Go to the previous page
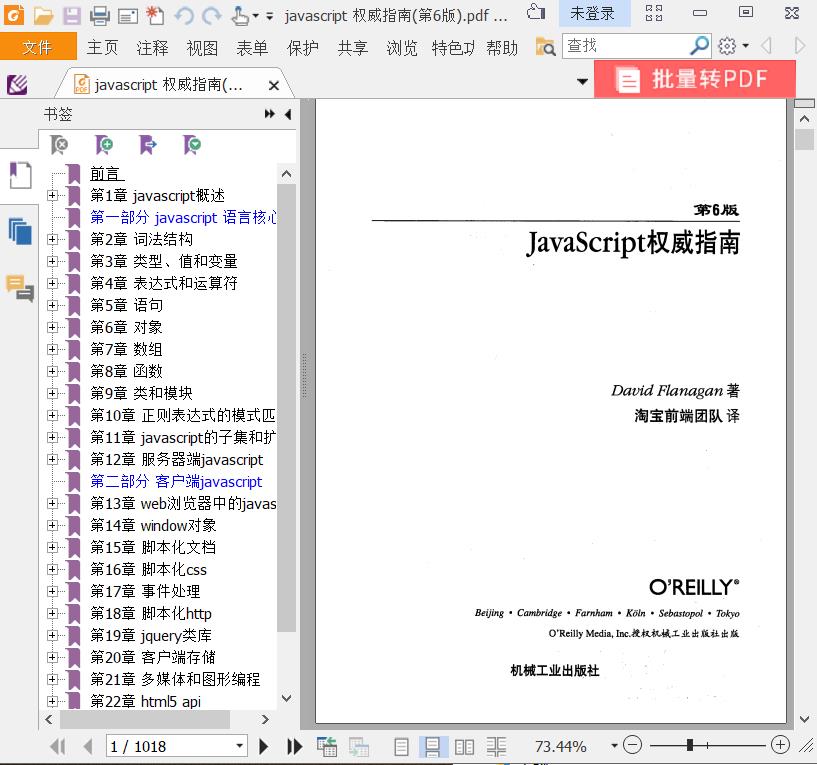This screenshot has height=765, width=817. 88,747
